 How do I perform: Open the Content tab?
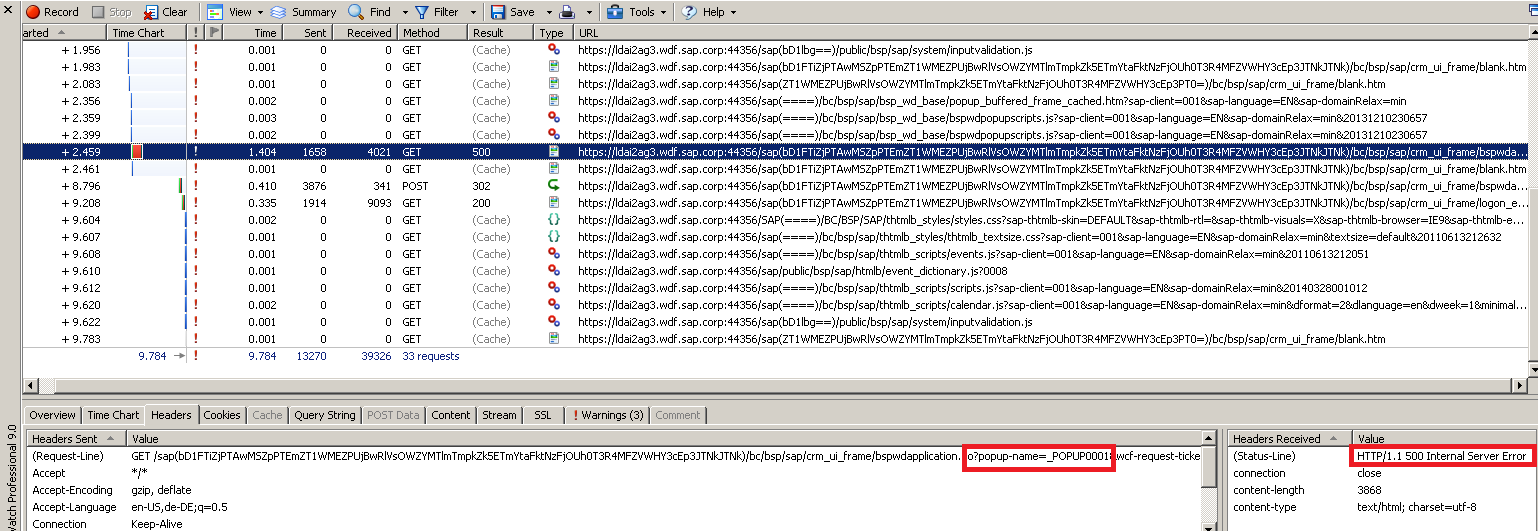pyautogui.click(x=450, y=415)
